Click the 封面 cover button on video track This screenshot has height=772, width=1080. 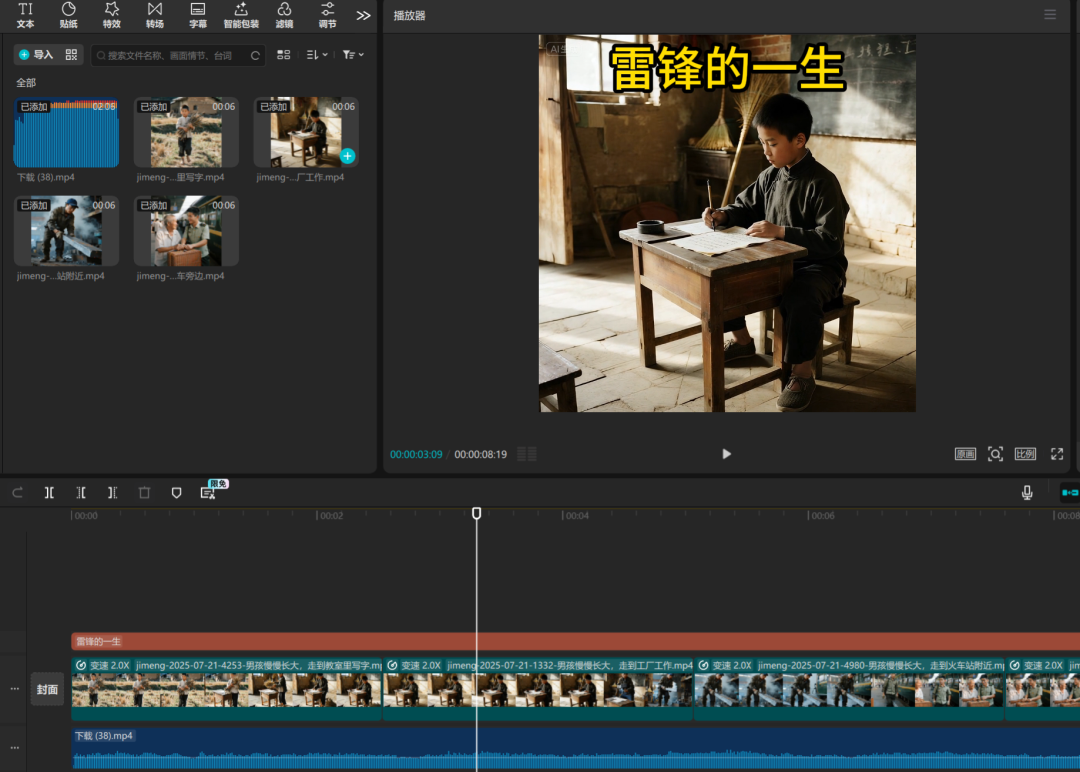click(x=47, y=689)
